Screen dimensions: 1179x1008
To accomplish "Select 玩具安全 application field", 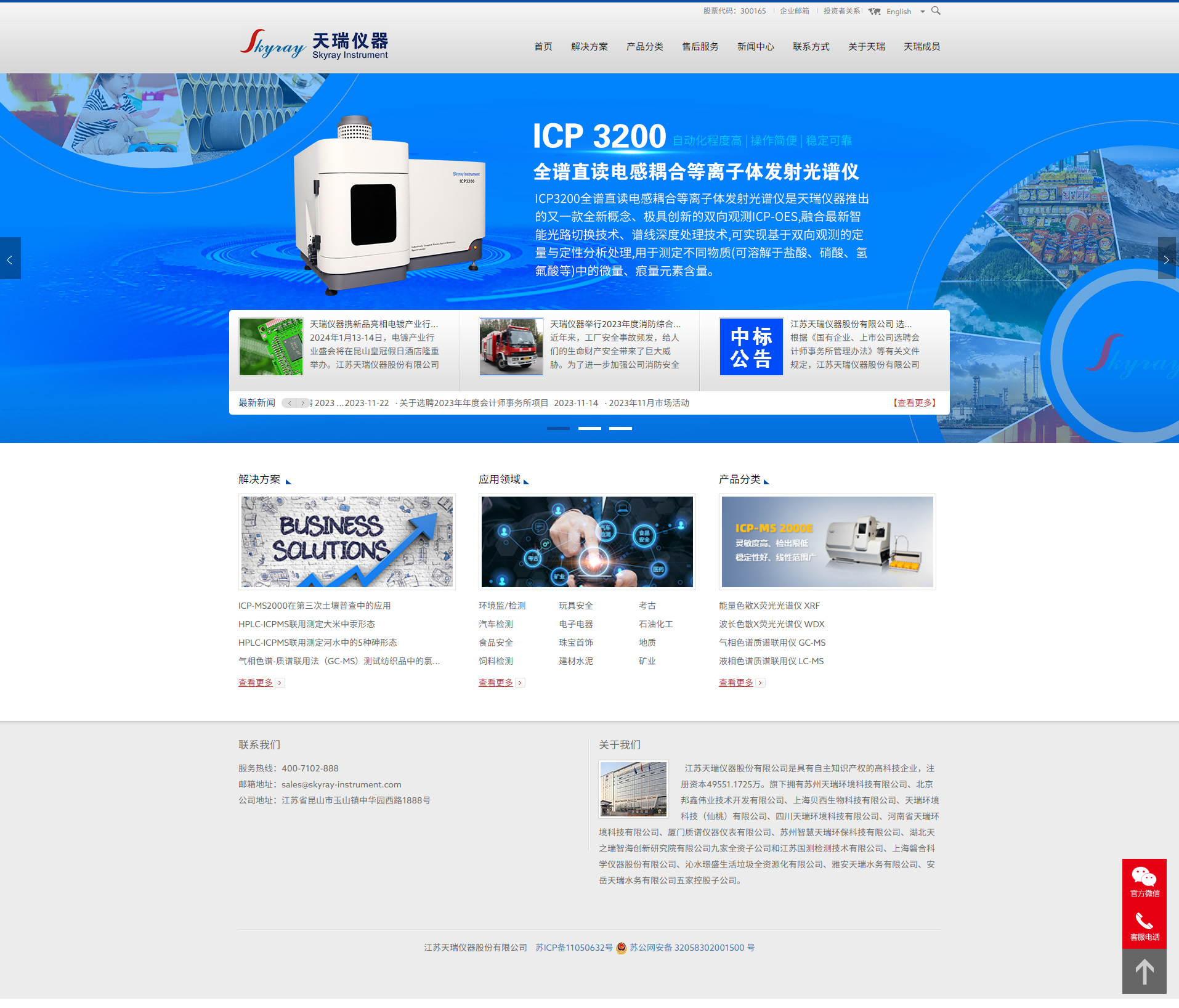I will coord(576,606).
